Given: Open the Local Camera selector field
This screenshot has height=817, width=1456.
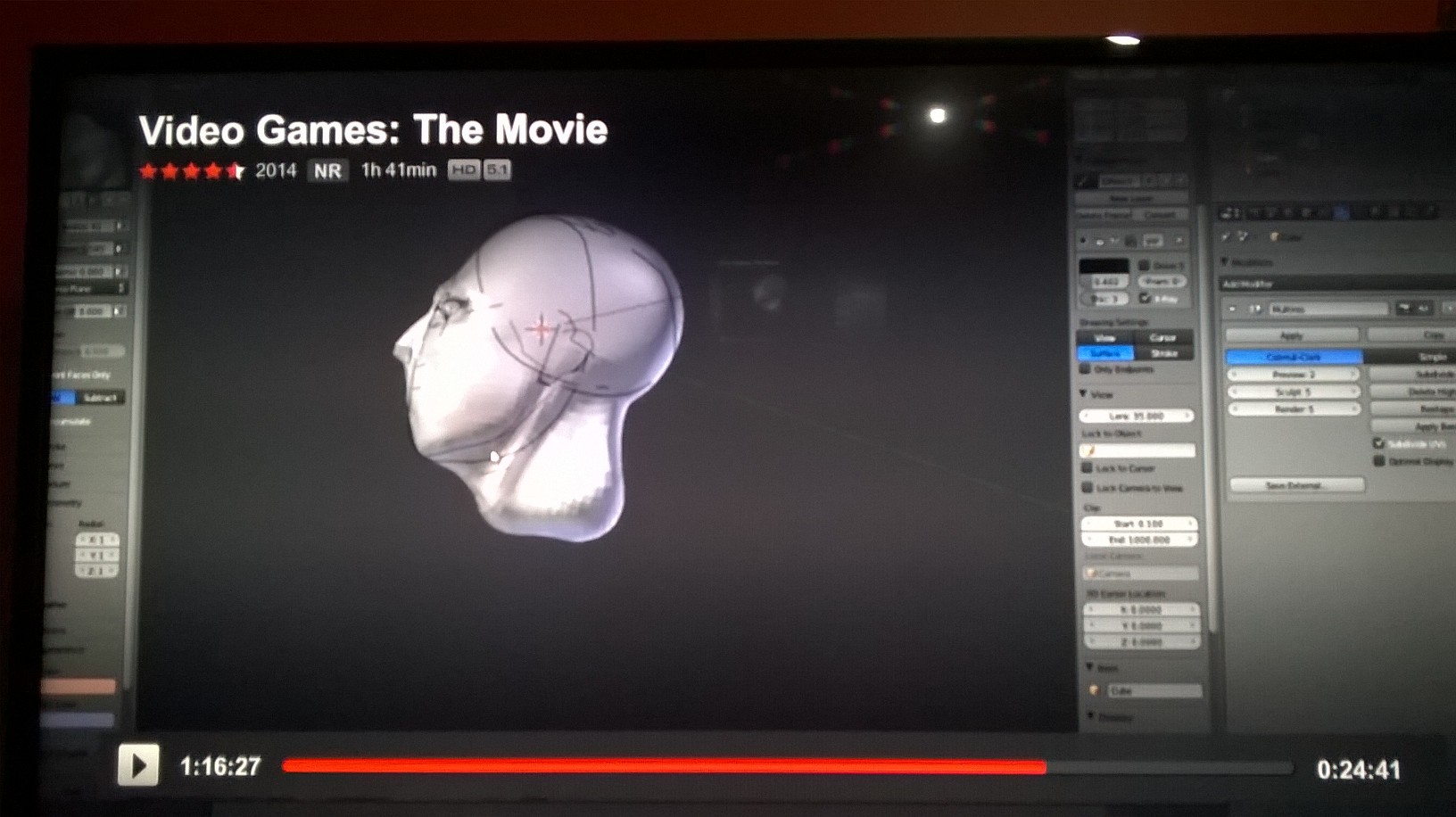Looking at the screenshot, I should click(x=1140, y=574).
